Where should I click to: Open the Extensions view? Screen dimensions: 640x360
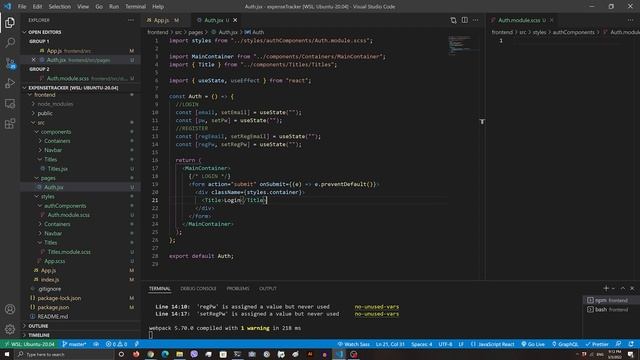click(10, 124)
